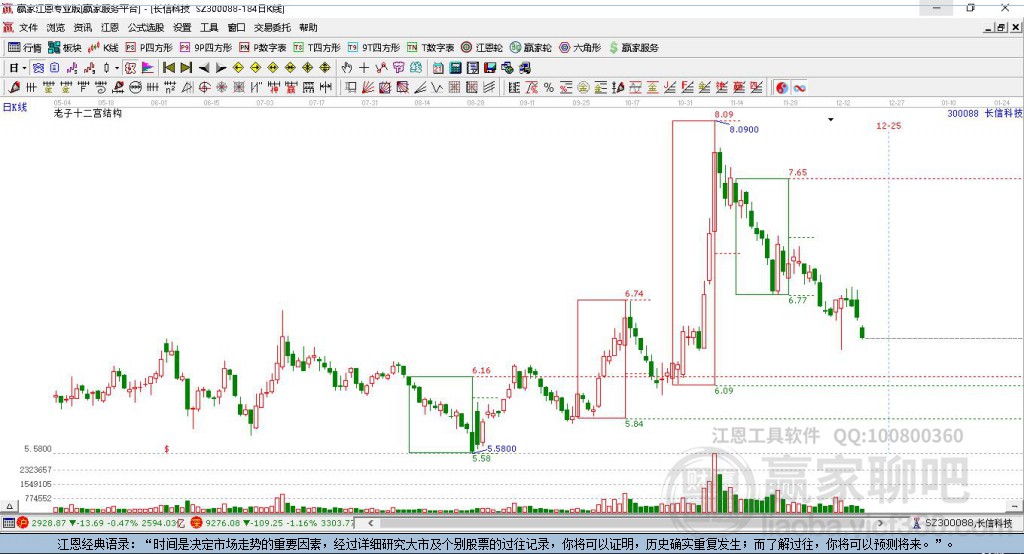Collapse volume panel with bottom-left up arrow
This screenshot has height=554, width=1024.
click(9, 506)
